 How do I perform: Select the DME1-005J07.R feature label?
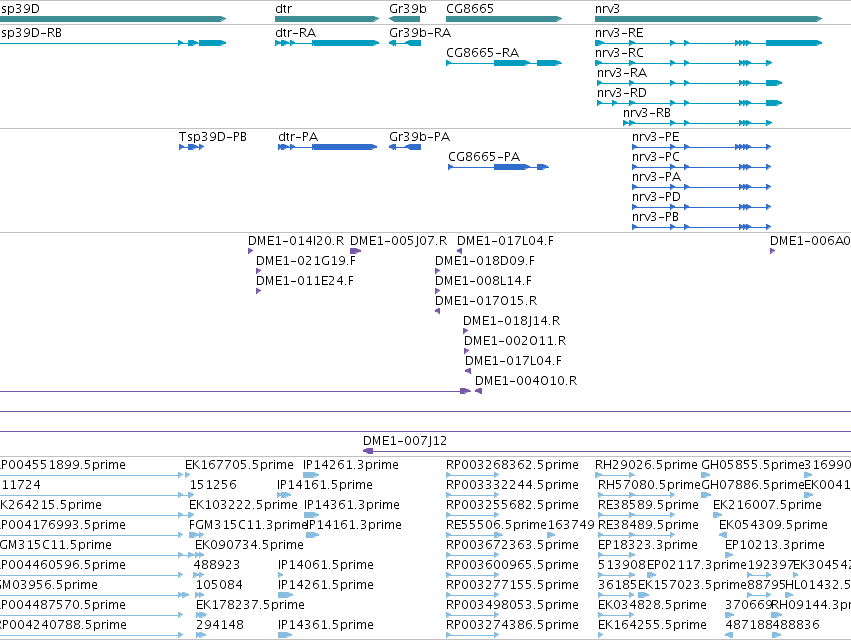click(398, 241)
